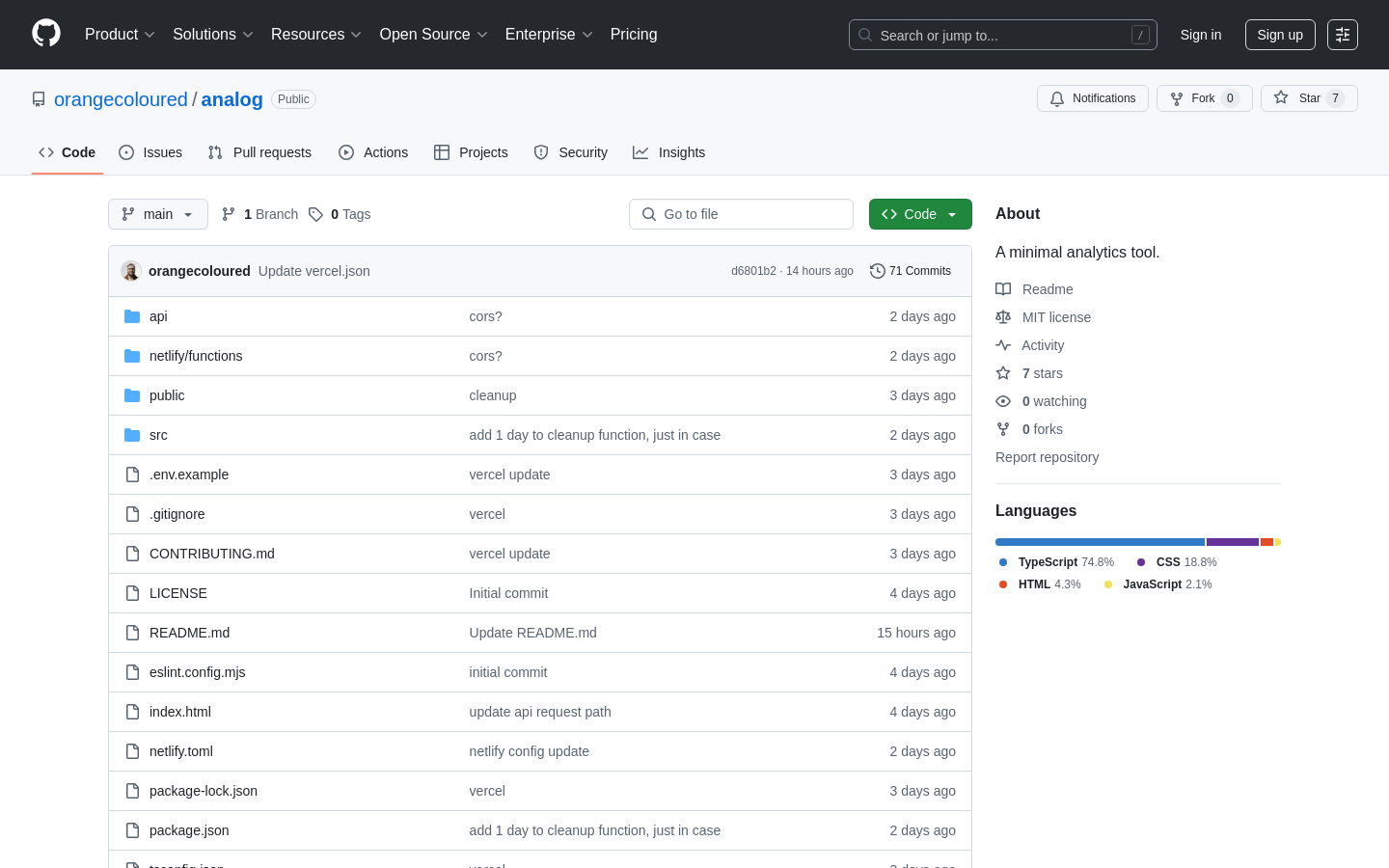Click the README.md file icon
The height and width of the screenshot is (868, 1389).
[x=132, y=633]
